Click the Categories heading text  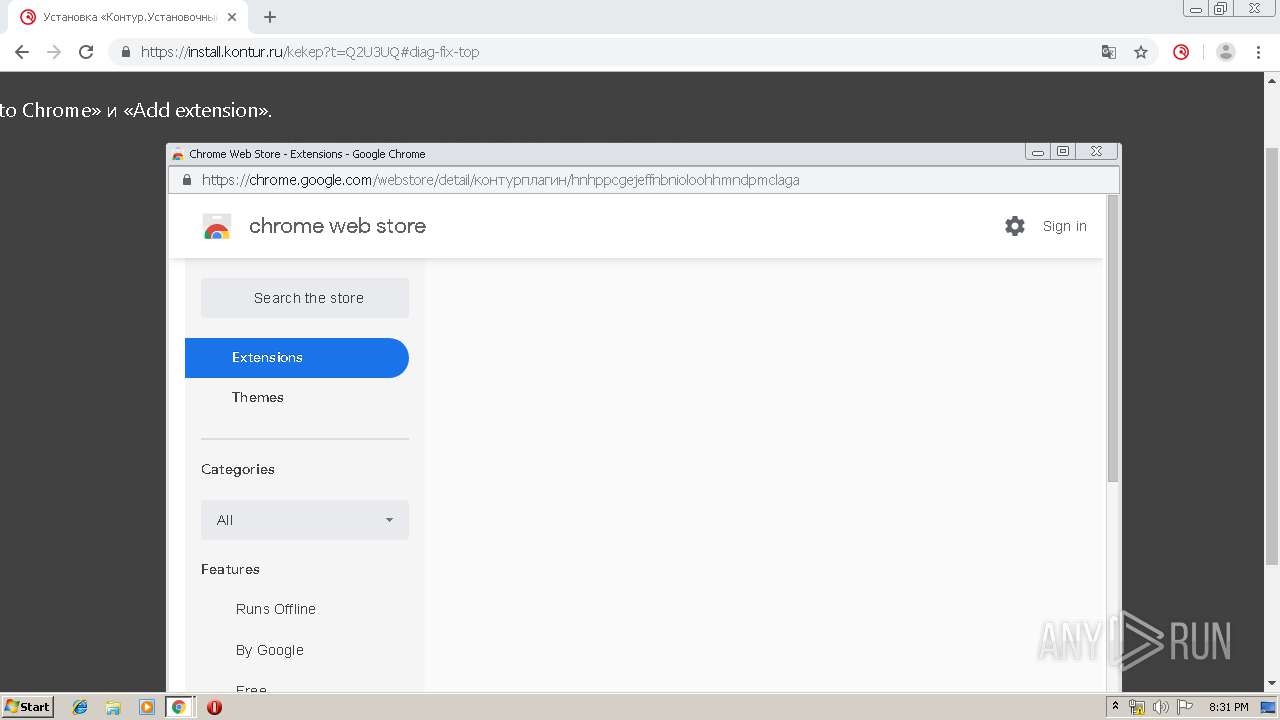[238, 469]
